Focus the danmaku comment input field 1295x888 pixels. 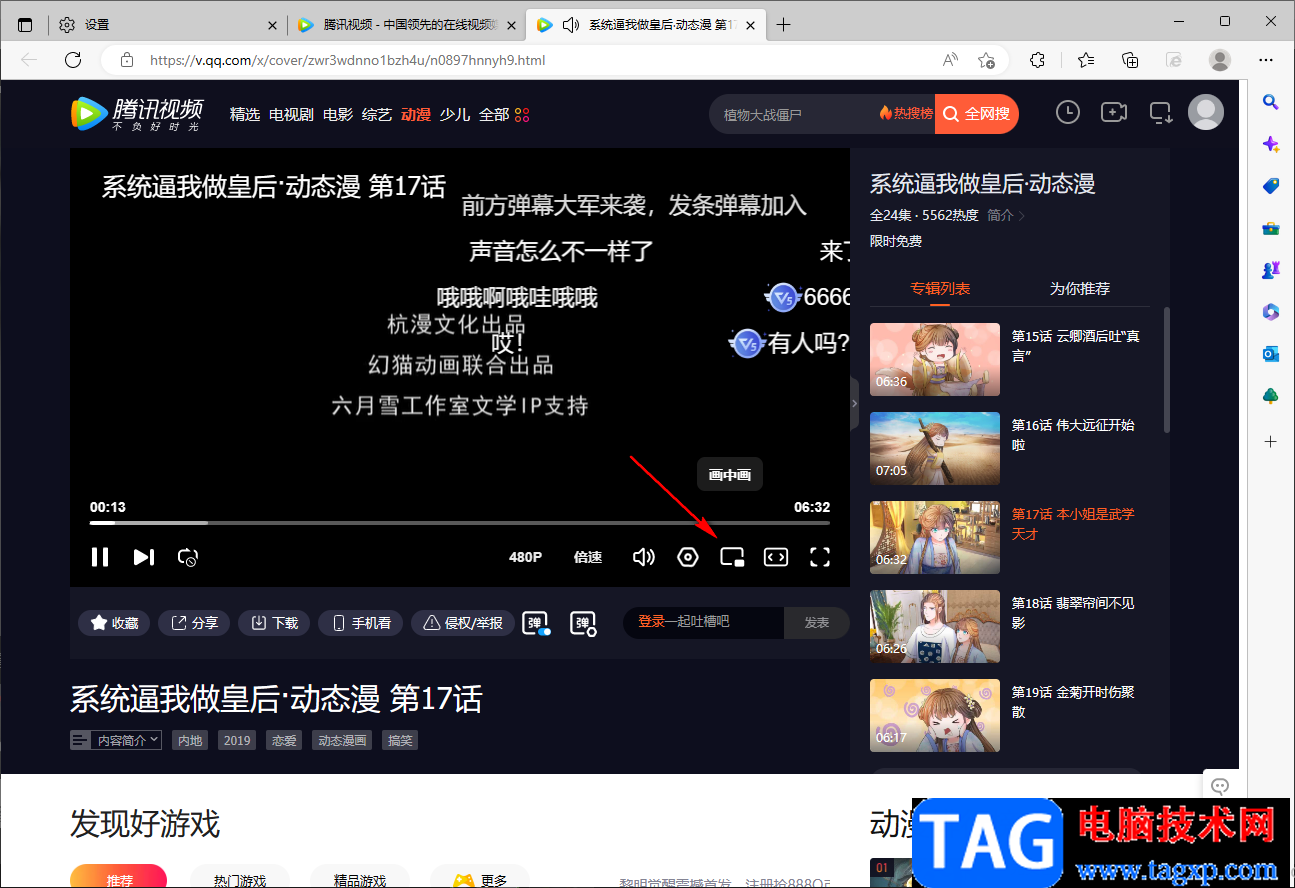pos(704,622)
